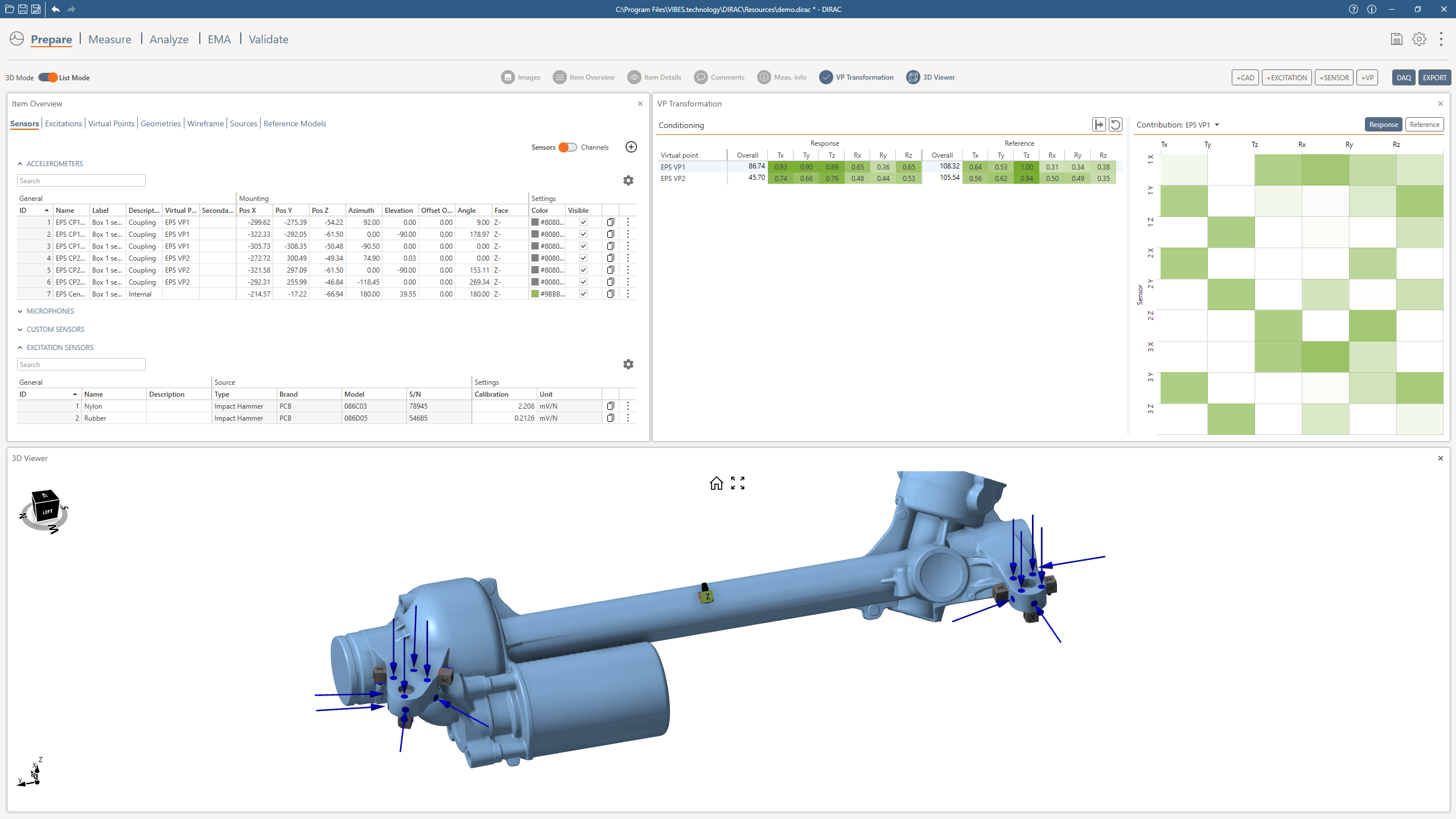The image size is (1456, 819).
Task: Click the undo arrow in title bar
Action: point(55,9)
